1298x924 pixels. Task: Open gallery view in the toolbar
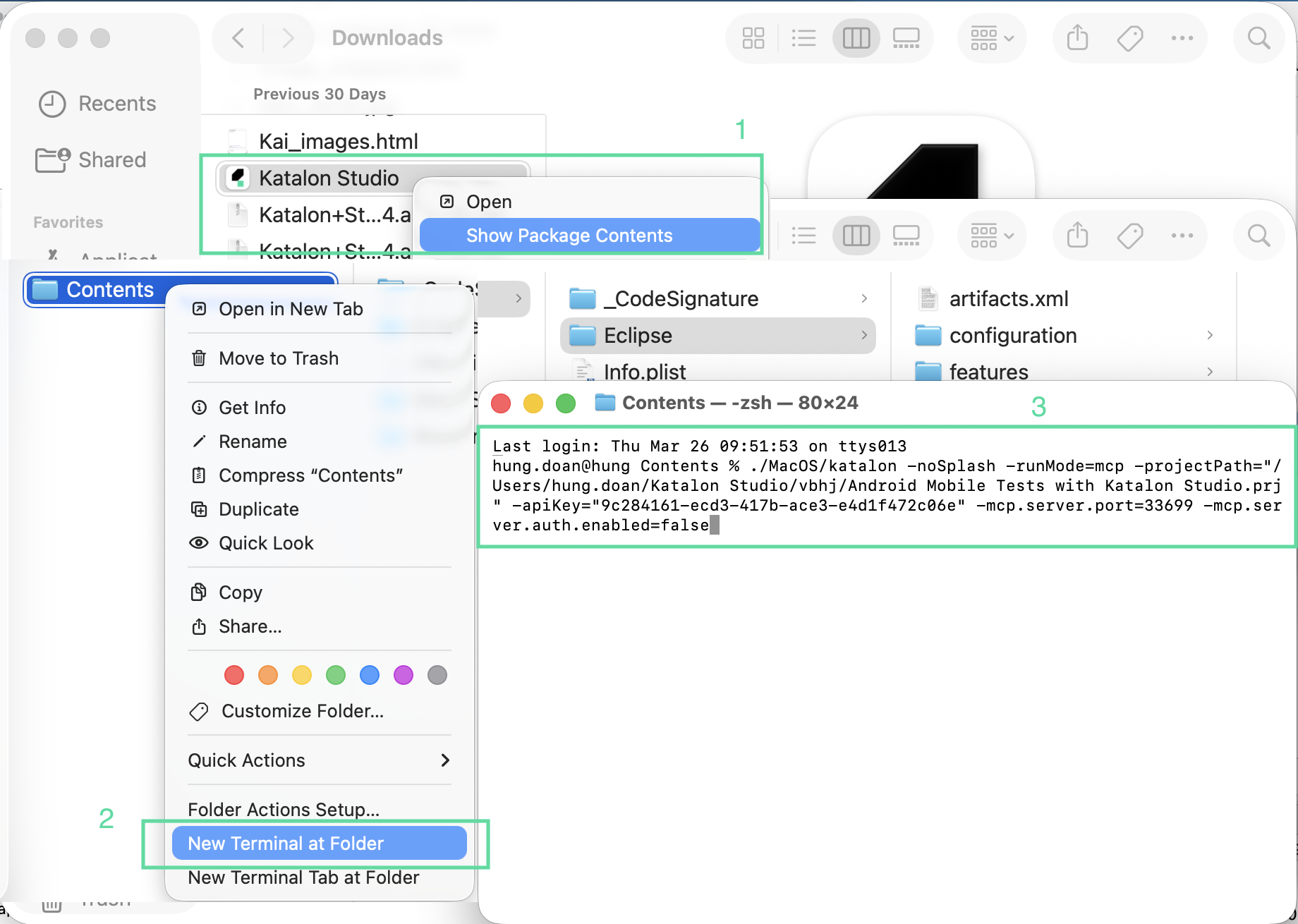point(906,38)
